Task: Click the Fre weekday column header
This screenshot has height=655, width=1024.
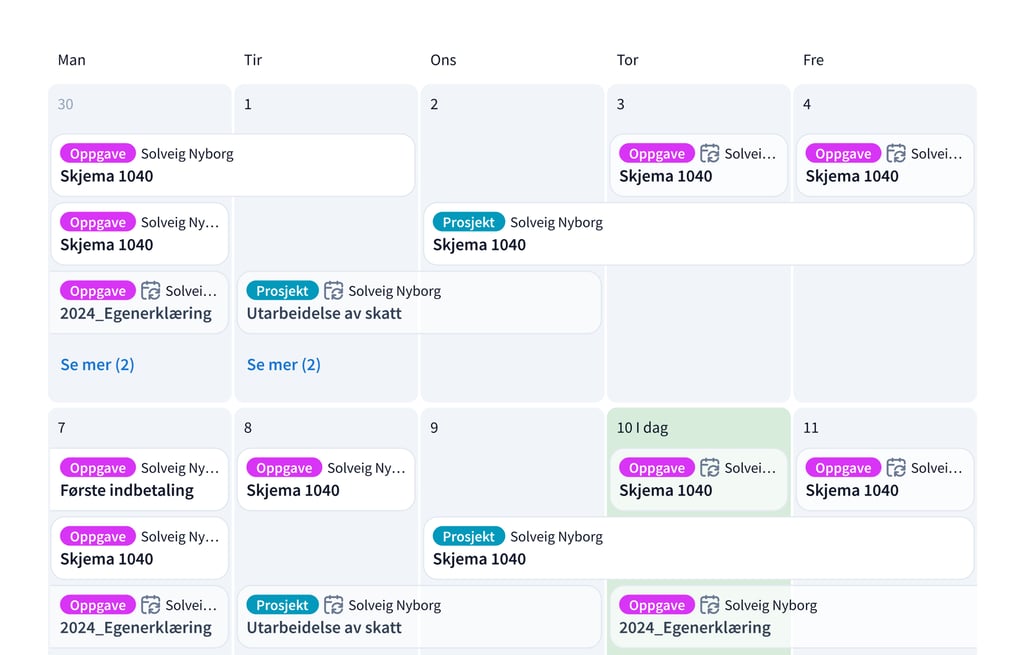Action: [813, 60]
